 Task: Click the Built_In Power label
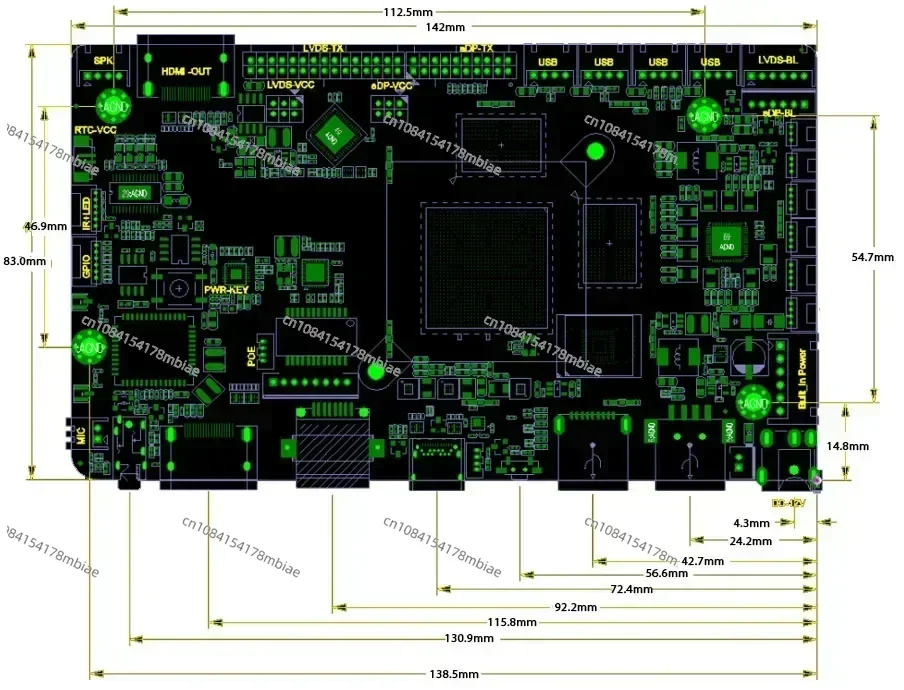click(x=802, y=379)
